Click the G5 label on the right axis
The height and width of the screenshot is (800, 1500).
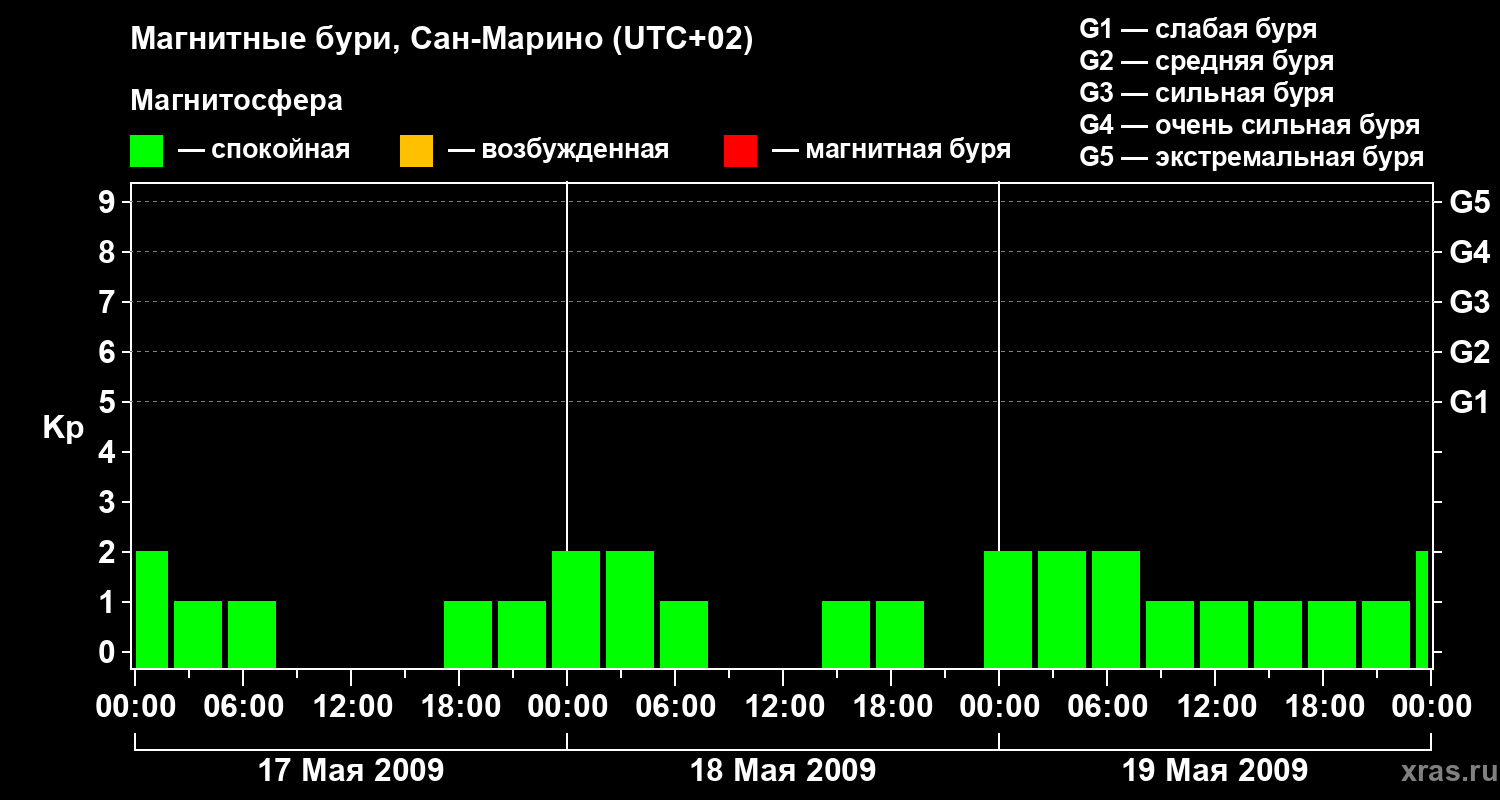(1469, 203)
